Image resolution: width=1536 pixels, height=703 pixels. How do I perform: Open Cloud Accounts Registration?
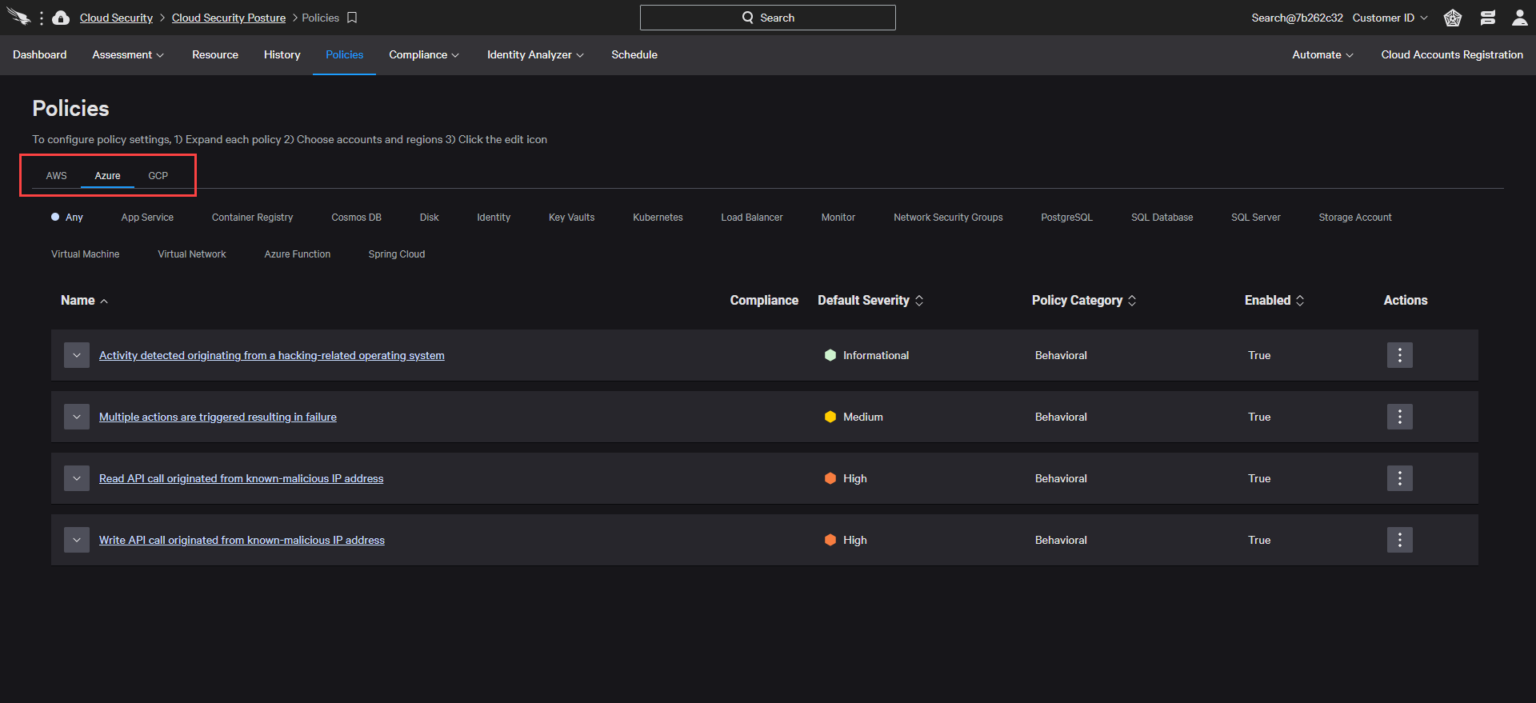point(1451,54)
